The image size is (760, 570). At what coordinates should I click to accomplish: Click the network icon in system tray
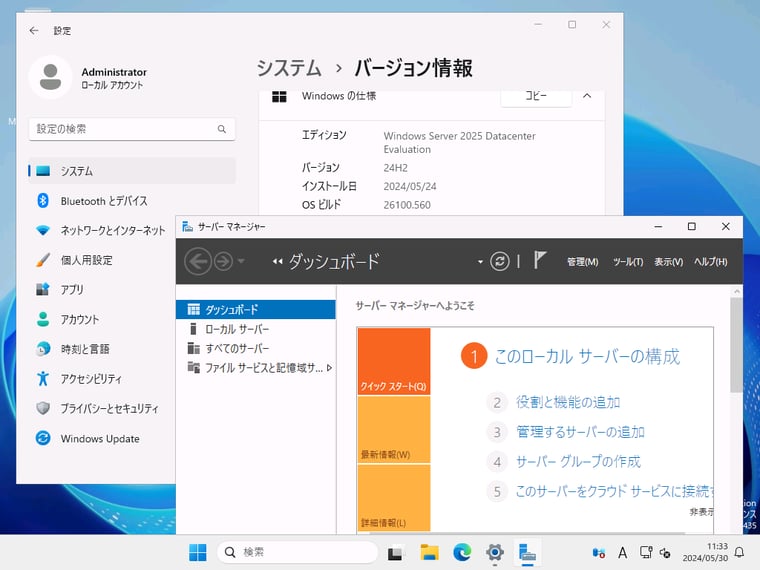tap(645, 552)
